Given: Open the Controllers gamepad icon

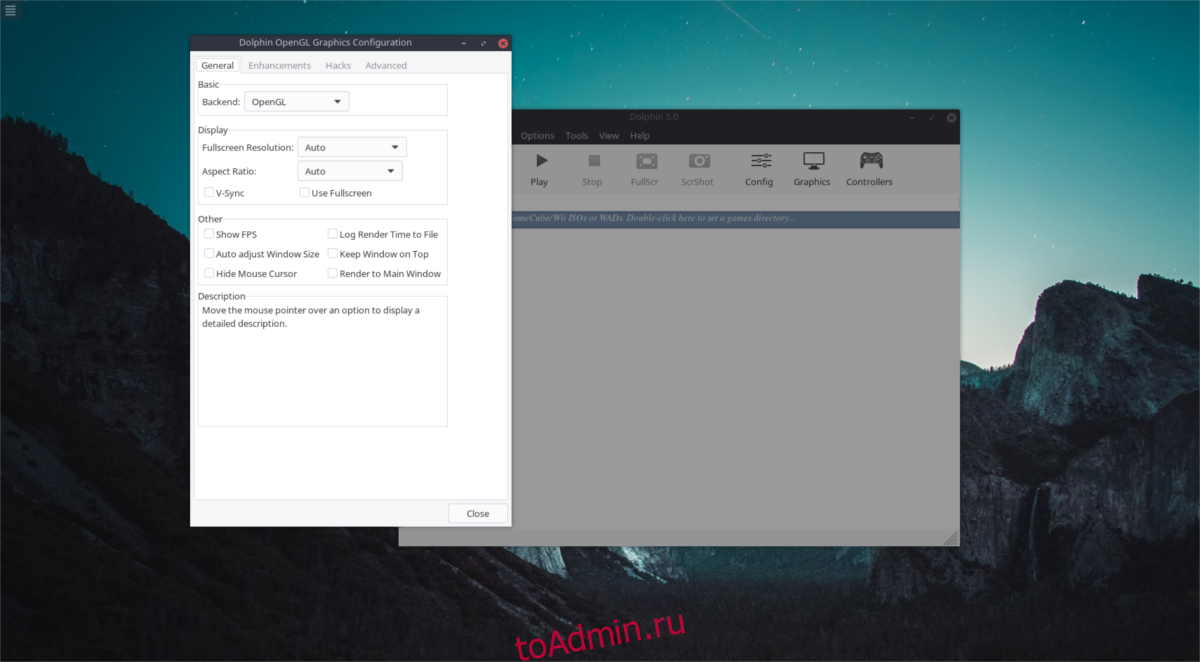Looking at the screenshot, I should pyautogui.click(x=870, y=162).
